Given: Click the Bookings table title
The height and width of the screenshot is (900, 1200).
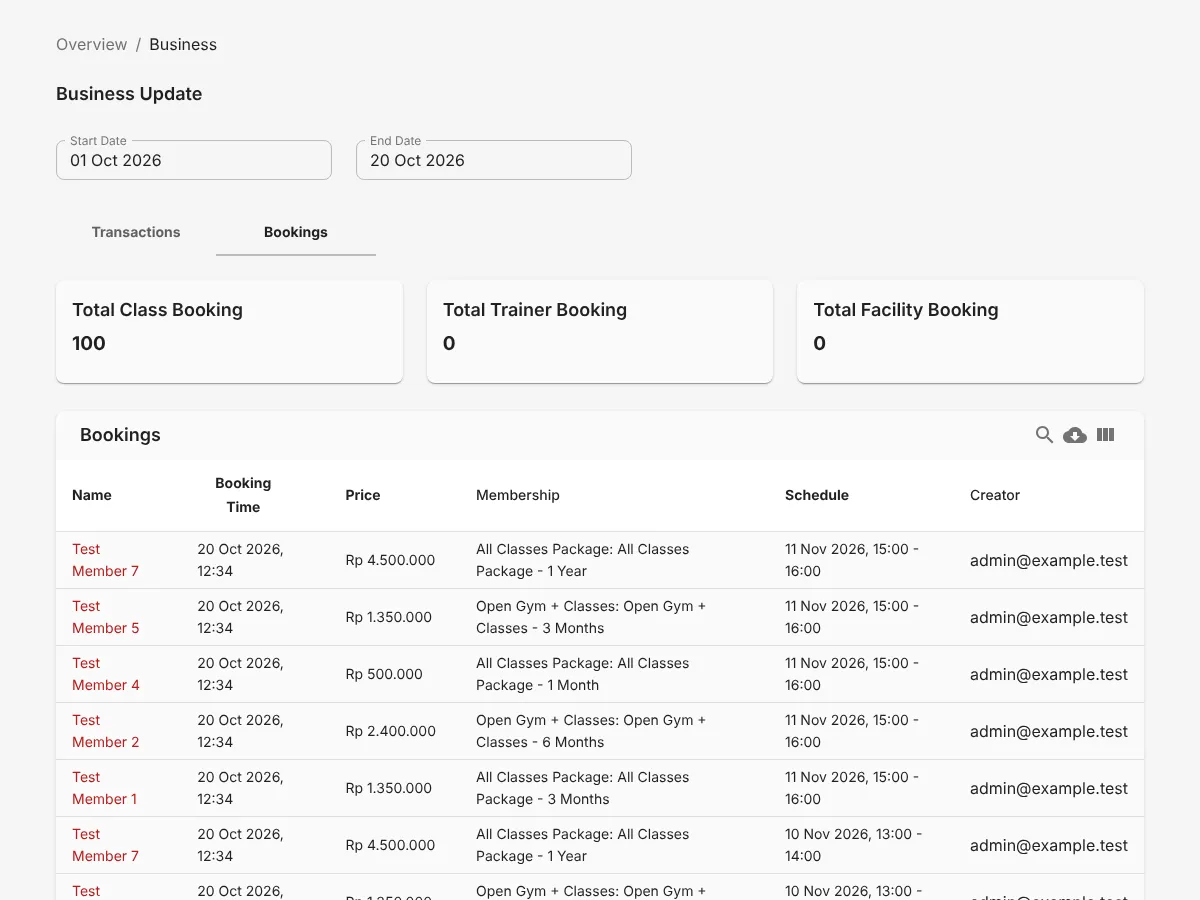Looking at the screenshot, I should [120, 435].
